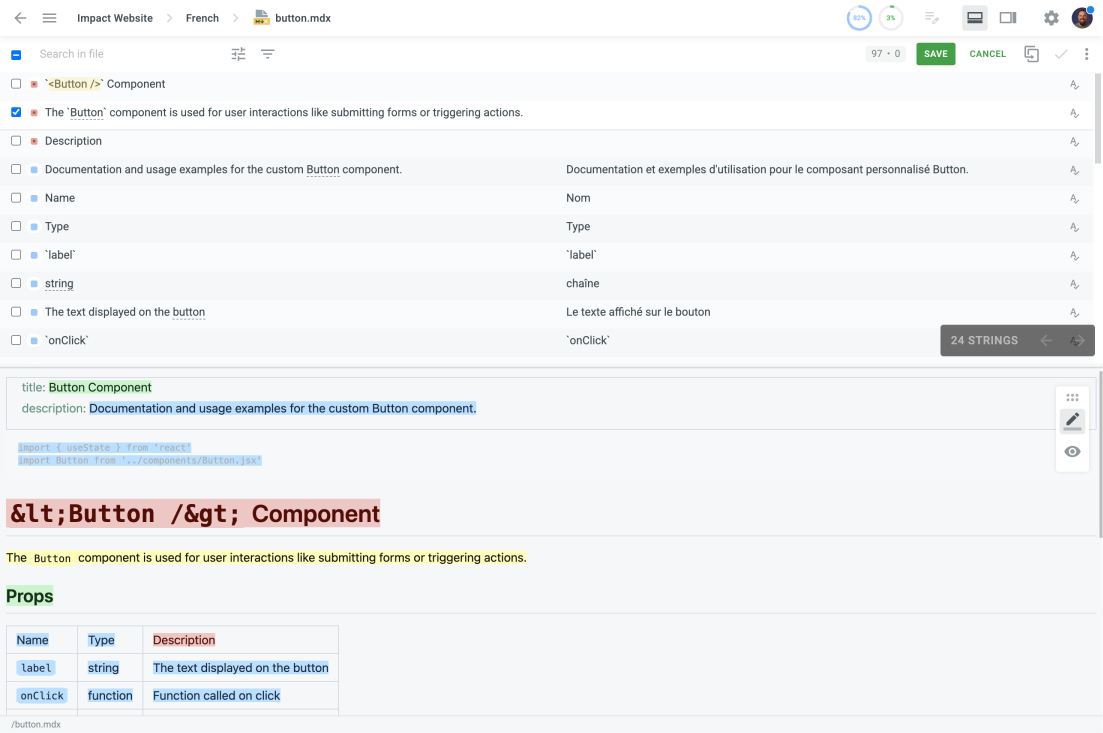Open the drag handle grid icon in preview panel
Screen dimensions: 1103x733
pyautogui.click(x=1072, y=397)
